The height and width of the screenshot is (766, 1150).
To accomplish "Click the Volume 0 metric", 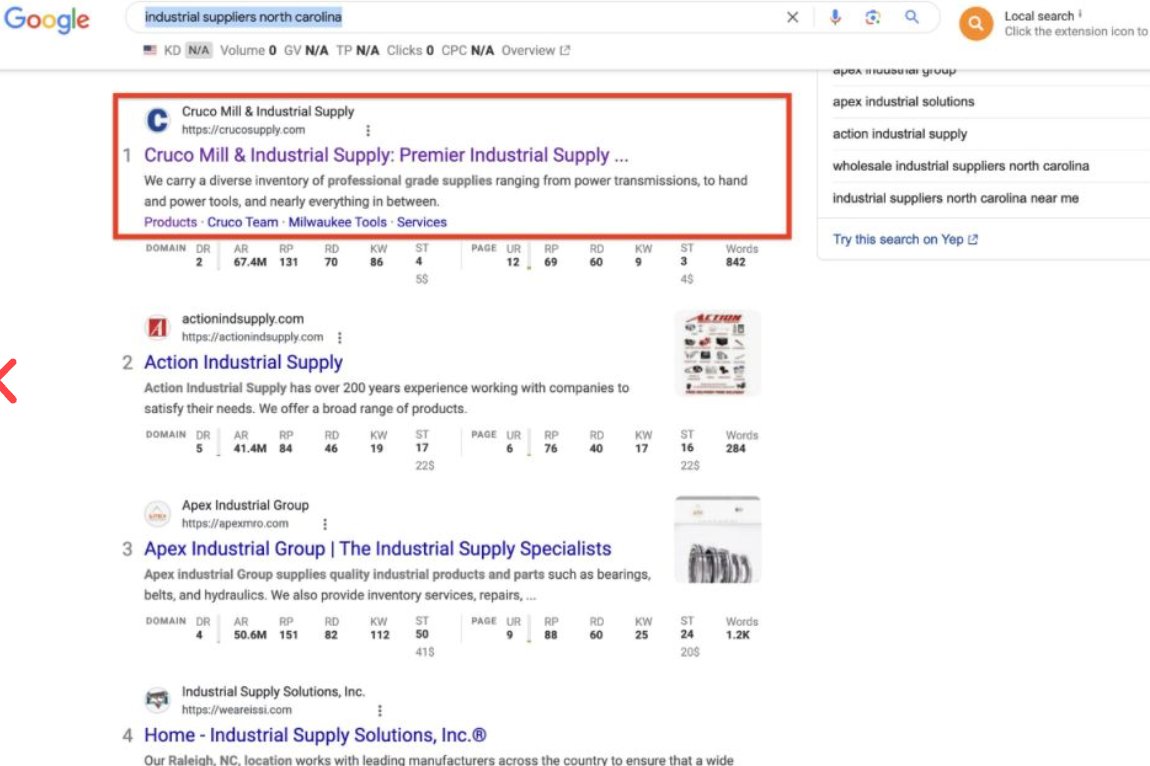I will tap(248, 51).
